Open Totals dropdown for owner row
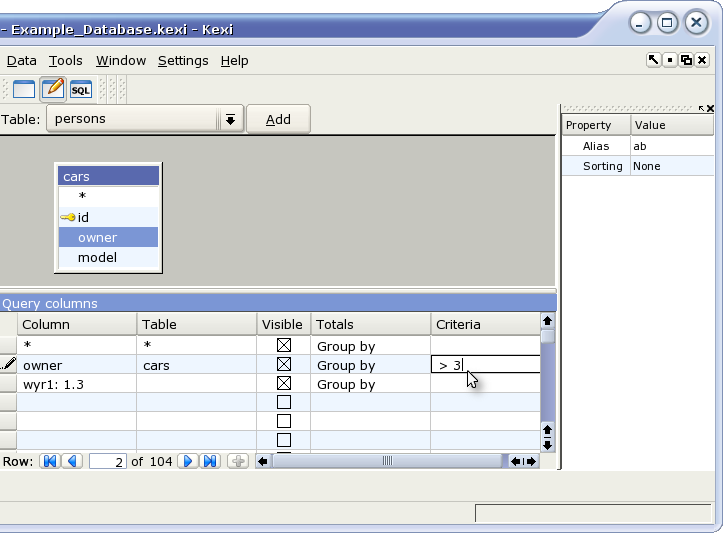This screenshot has height=533, width=723. tap(370, 365)
